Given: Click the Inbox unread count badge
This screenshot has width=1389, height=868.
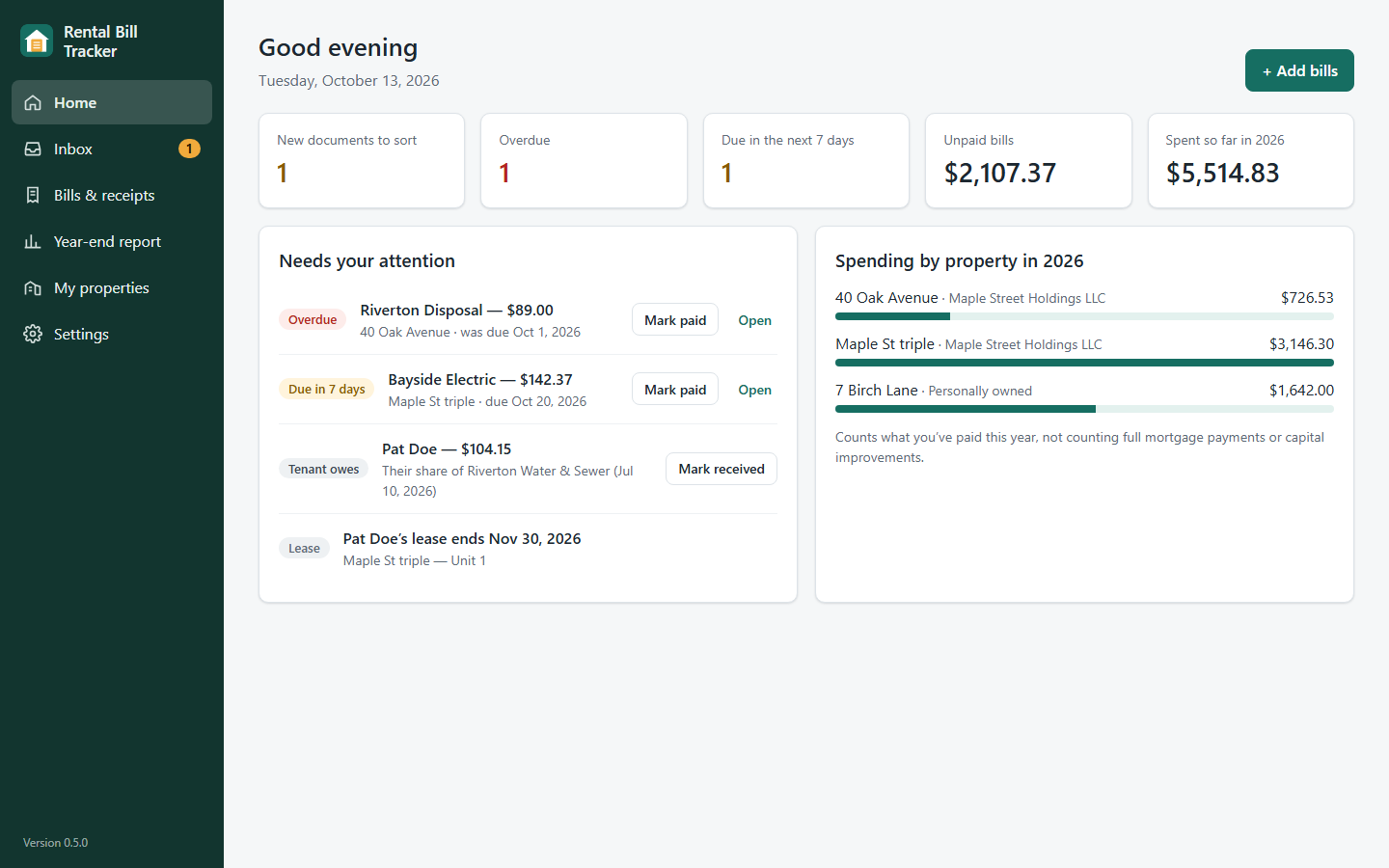Looking at the screenshot, I should pos(189,149).
